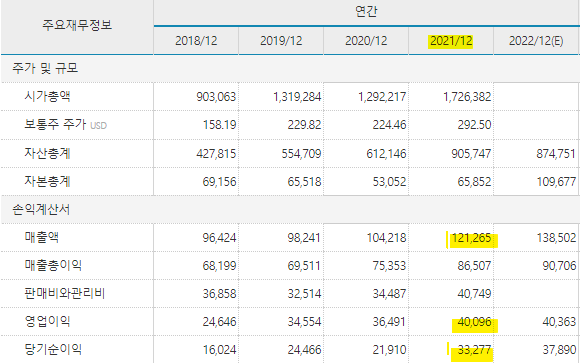Select SG&A value 32,514
580x363 pixels.
pyautogui.click(x=304, y=294)
